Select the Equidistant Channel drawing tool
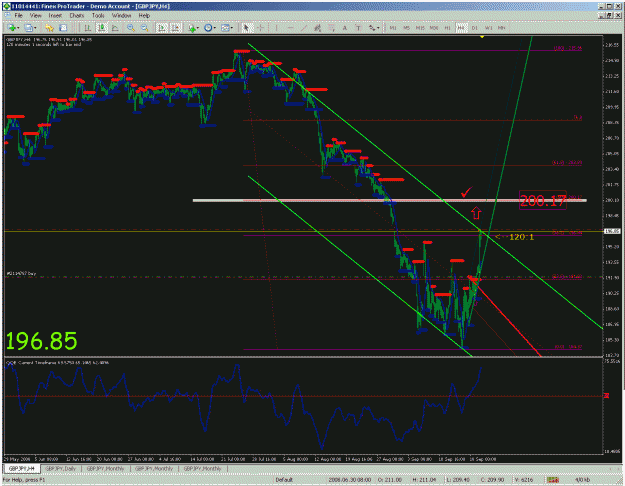The height and width of the screenshot is (486, 625). coord(317,28)
